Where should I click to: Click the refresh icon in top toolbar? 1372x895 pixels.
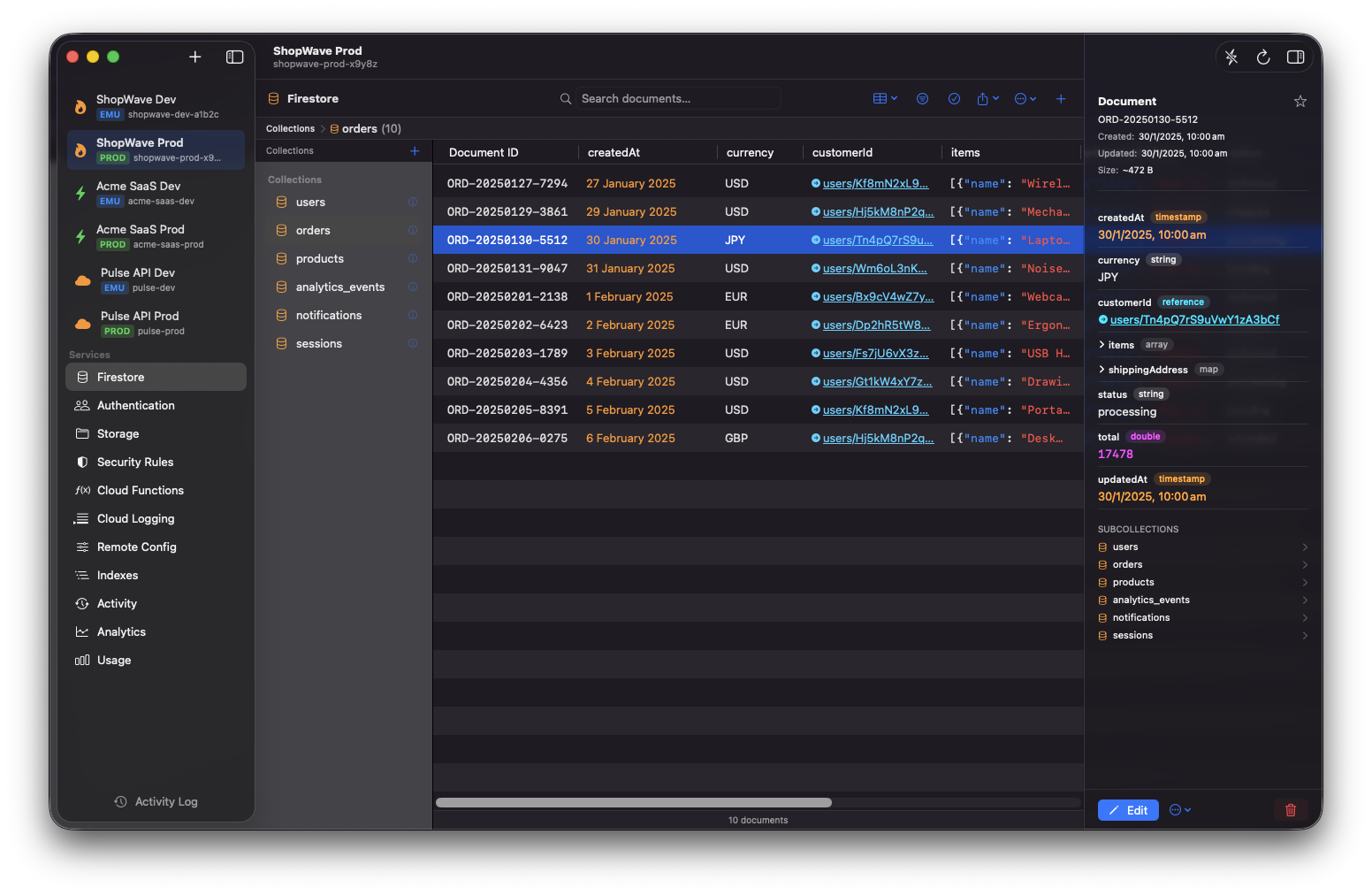[1263, 57]
